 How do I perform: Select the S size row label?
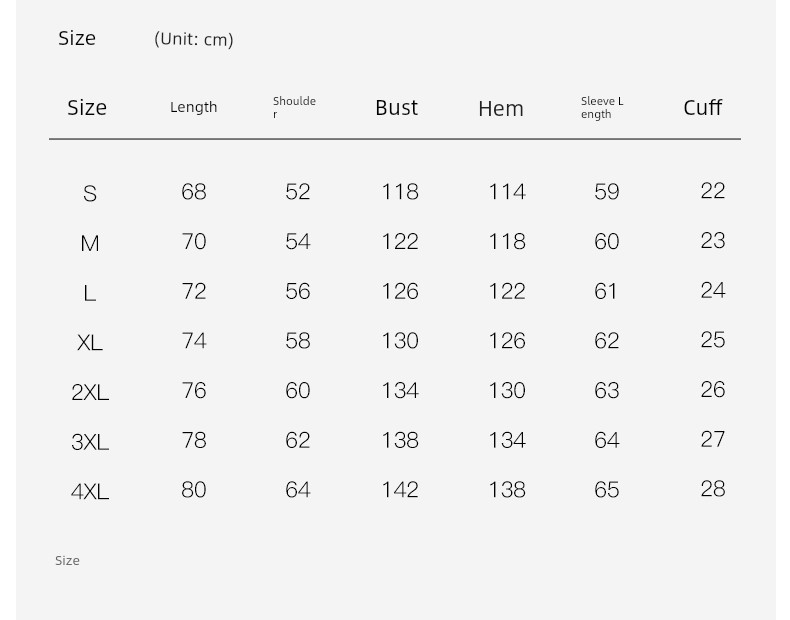click(x=90, y=193)
